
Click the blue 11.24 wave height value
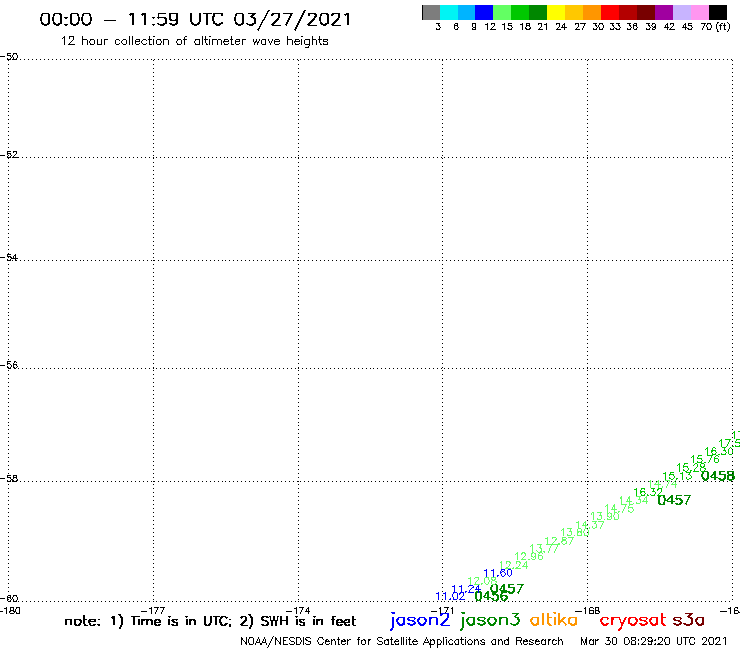(466, 589)
